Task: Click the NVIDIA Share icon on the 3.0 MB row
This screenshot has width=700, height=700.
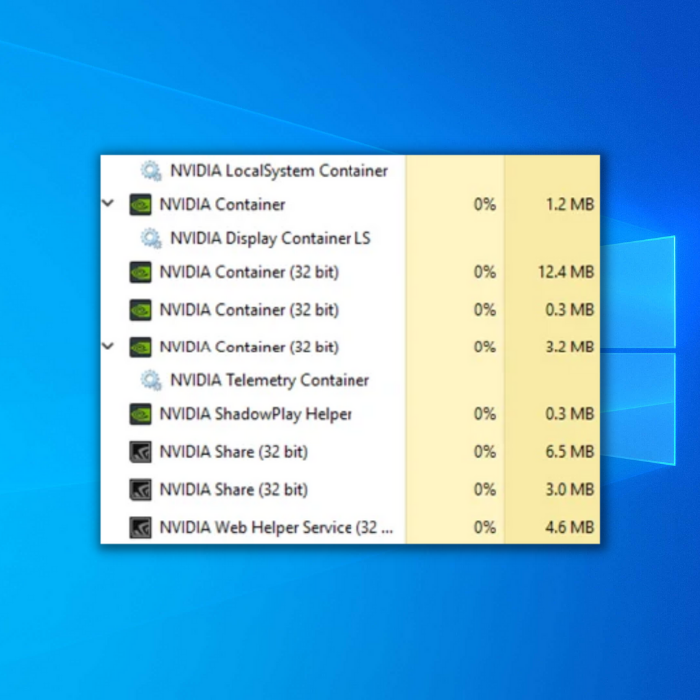Action: (140, 490)
